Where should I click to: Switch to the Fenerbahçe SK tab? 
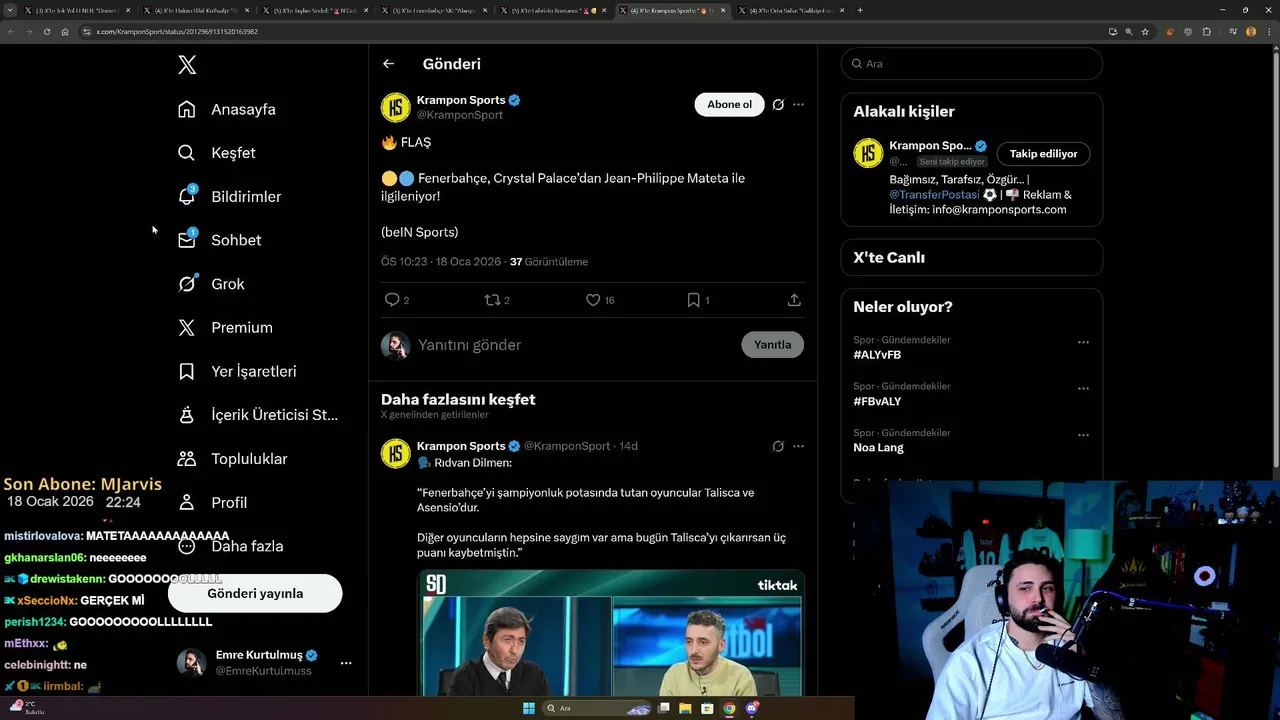[436, 10]
